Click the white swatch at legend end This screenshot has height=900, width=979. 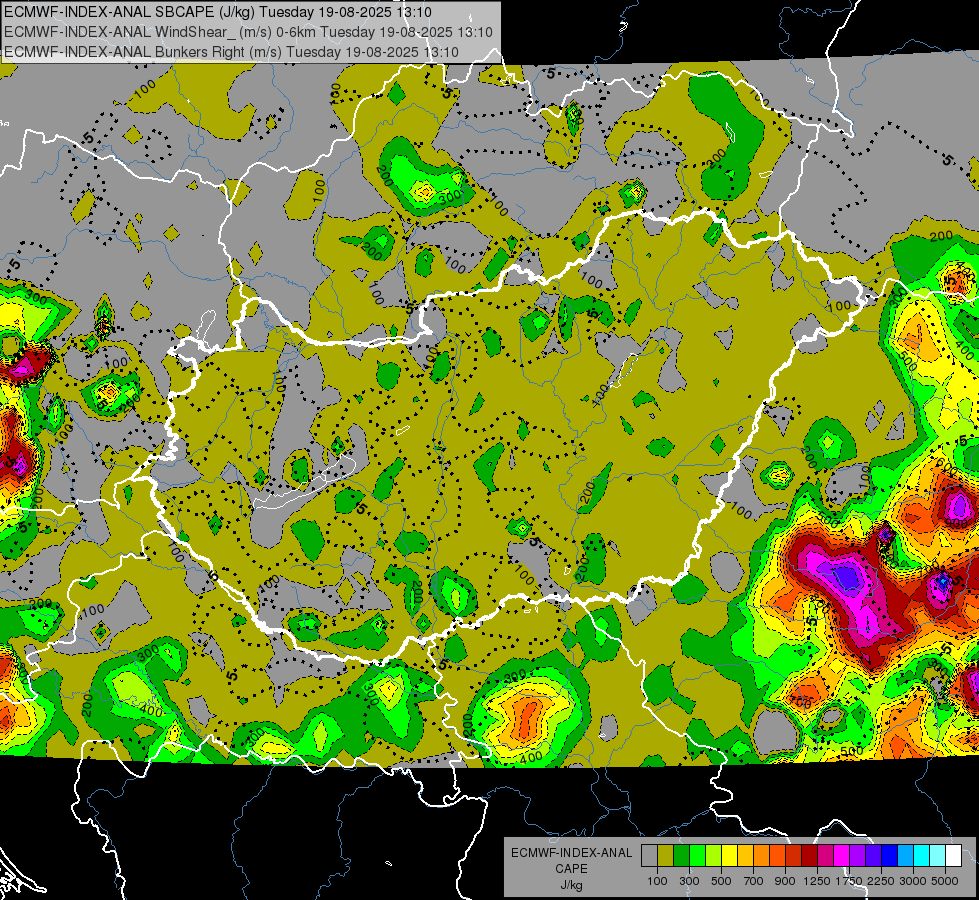pos(953,856)
